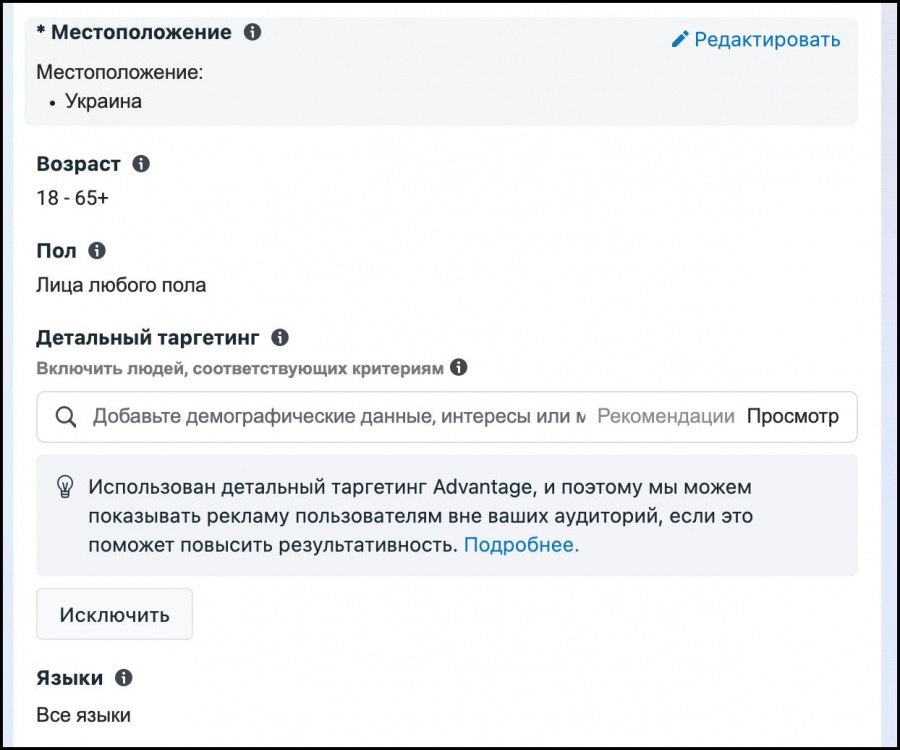The height and width of the screenshot is (750, 900).
Task: Click the age range 18 - 65+
Action: point(72,198)
